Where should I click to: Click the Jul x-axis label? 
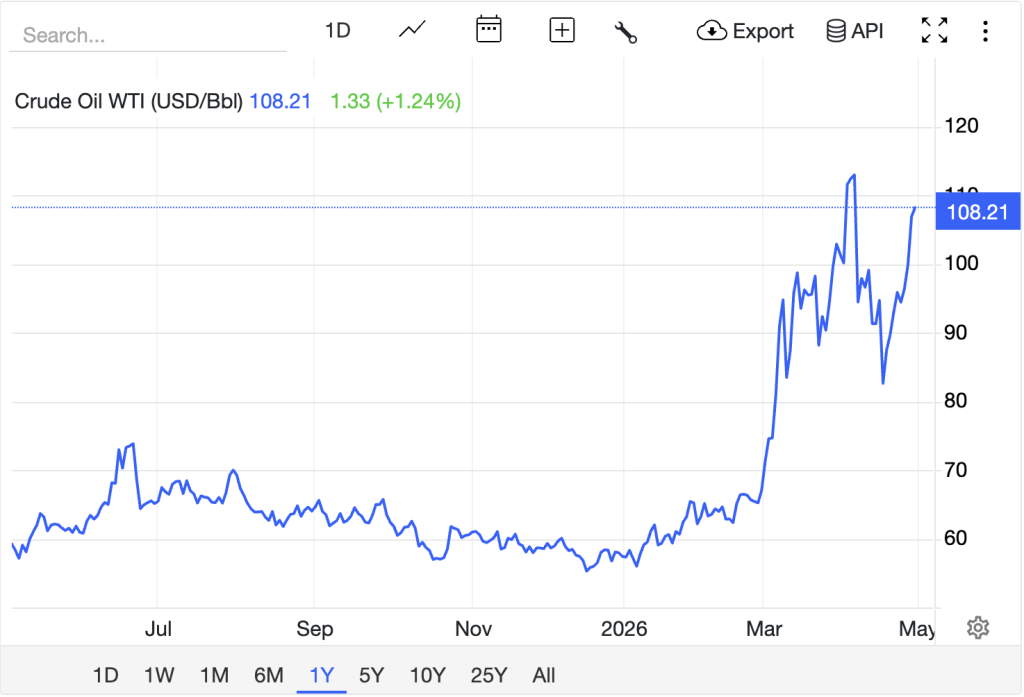point(158,628)
